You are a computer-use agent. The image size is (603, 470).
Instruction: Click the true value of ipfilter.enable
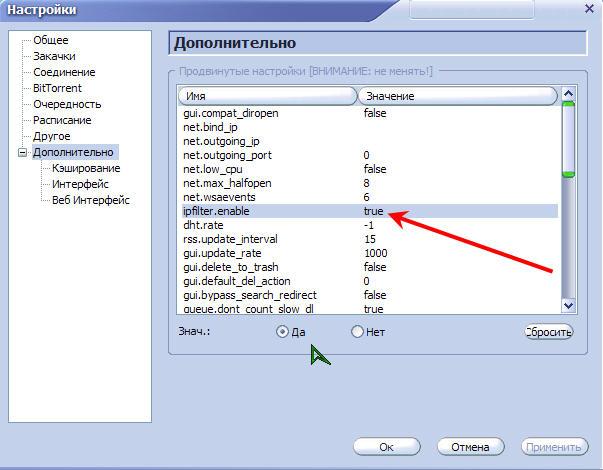point(373,211)
